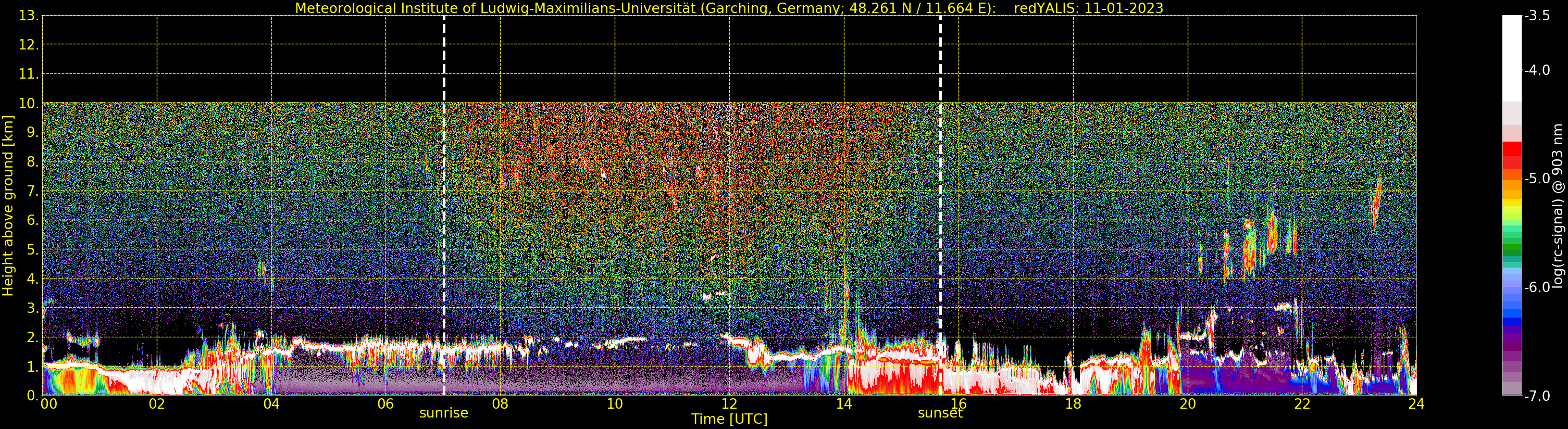Click the '02' time axis tick label

tap(156, 404)
